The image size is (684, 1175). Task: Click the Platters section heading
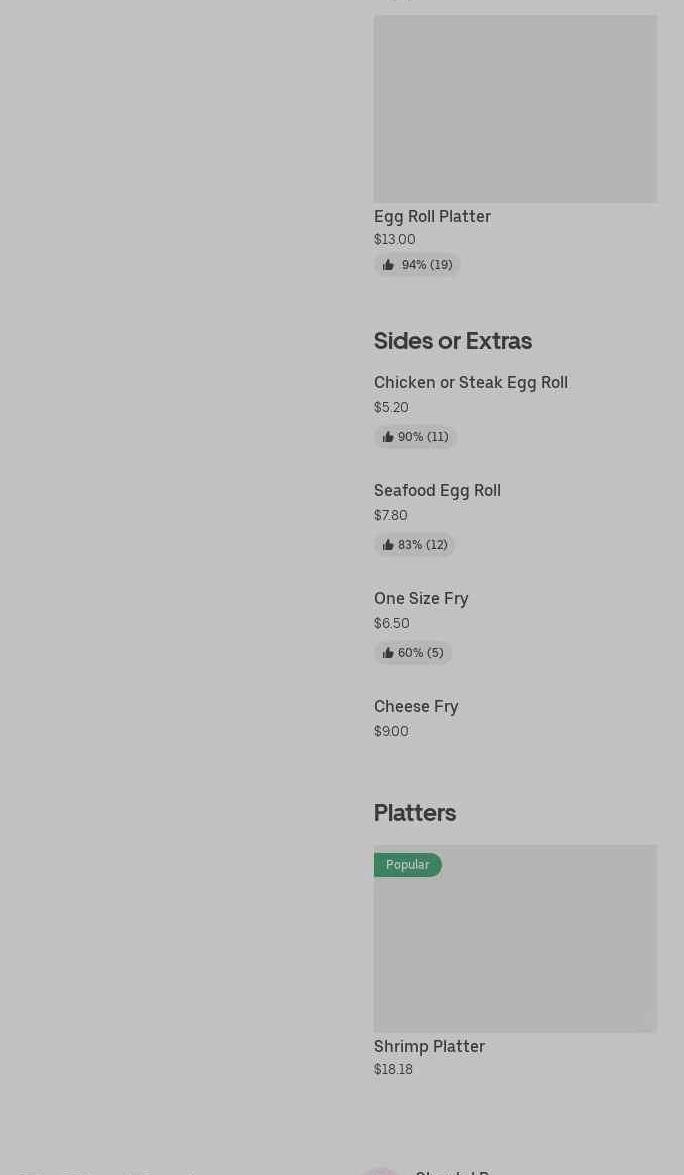(x=415, y=812)
